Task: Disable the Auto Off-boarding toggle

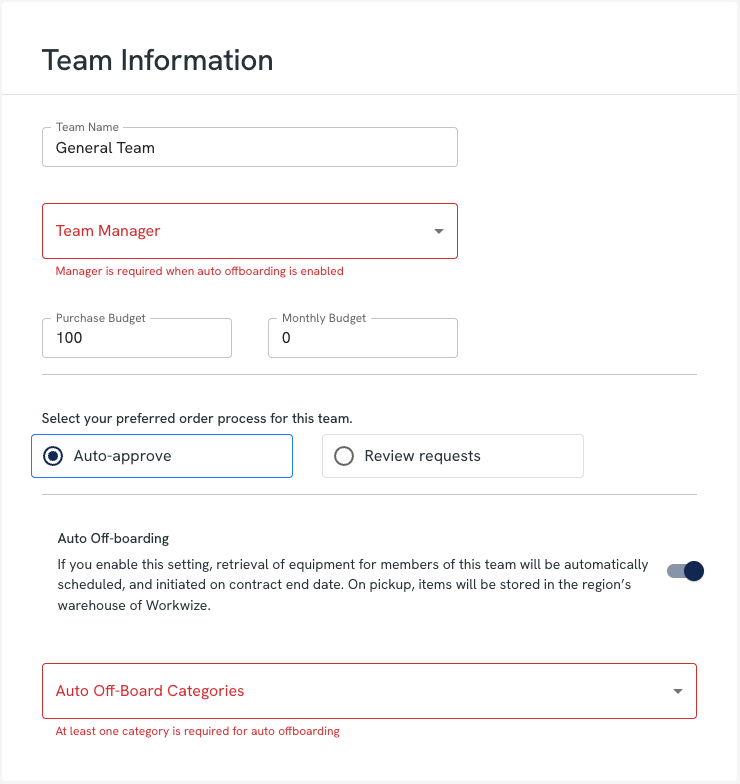Action: tap(686, 571)
